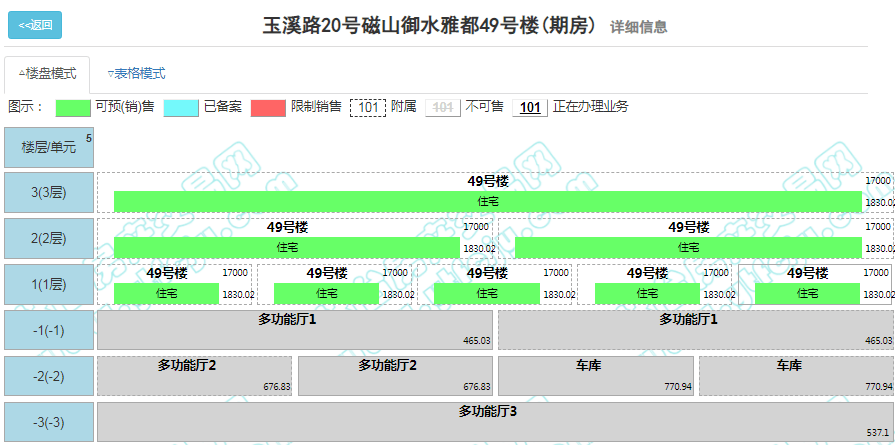This screenshot has height=445, width=896.
Task: Click the <<返回 back button
Action: pos(35,25)
